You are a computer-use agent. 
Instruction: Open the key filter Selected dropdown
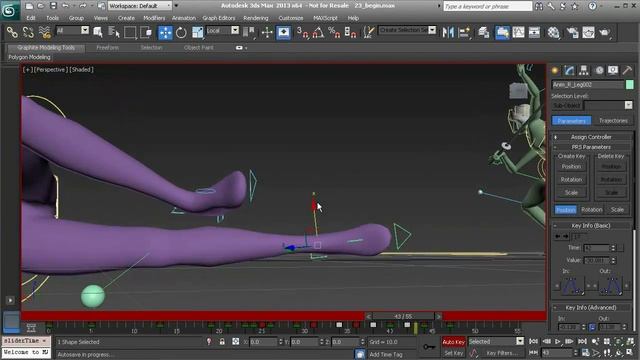point(520,341)
